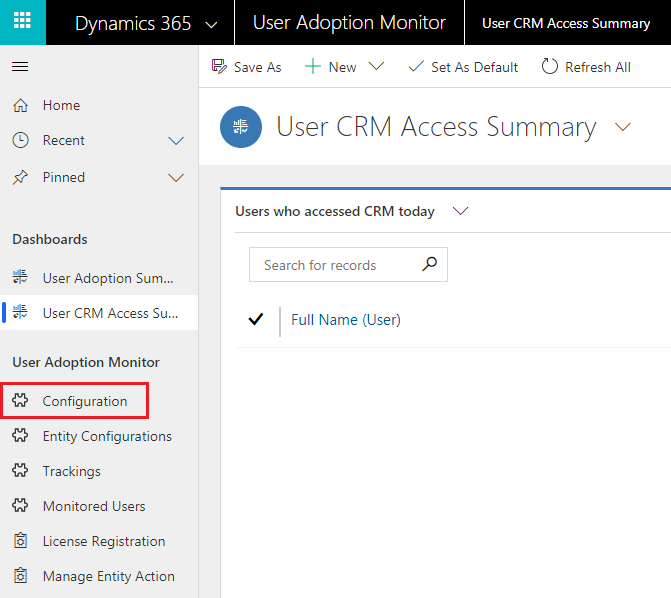
Task: Sort by Full Name (User) column header
Action: [346, 320]
